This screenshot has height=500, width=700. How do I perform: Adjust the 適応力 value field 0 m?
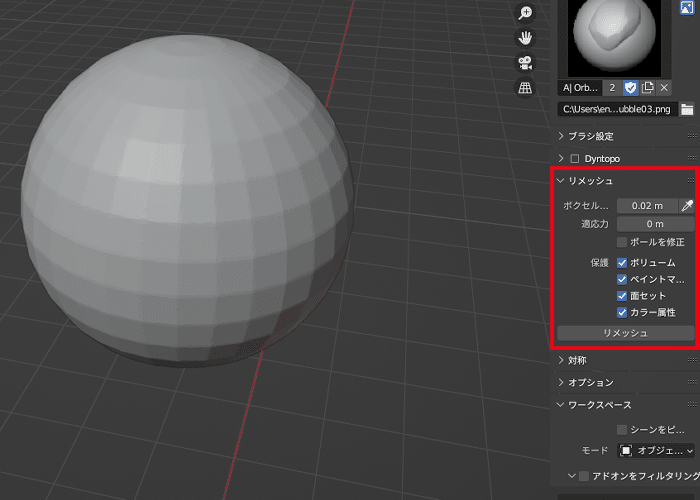pyautogui.click(x=655, y=224)
